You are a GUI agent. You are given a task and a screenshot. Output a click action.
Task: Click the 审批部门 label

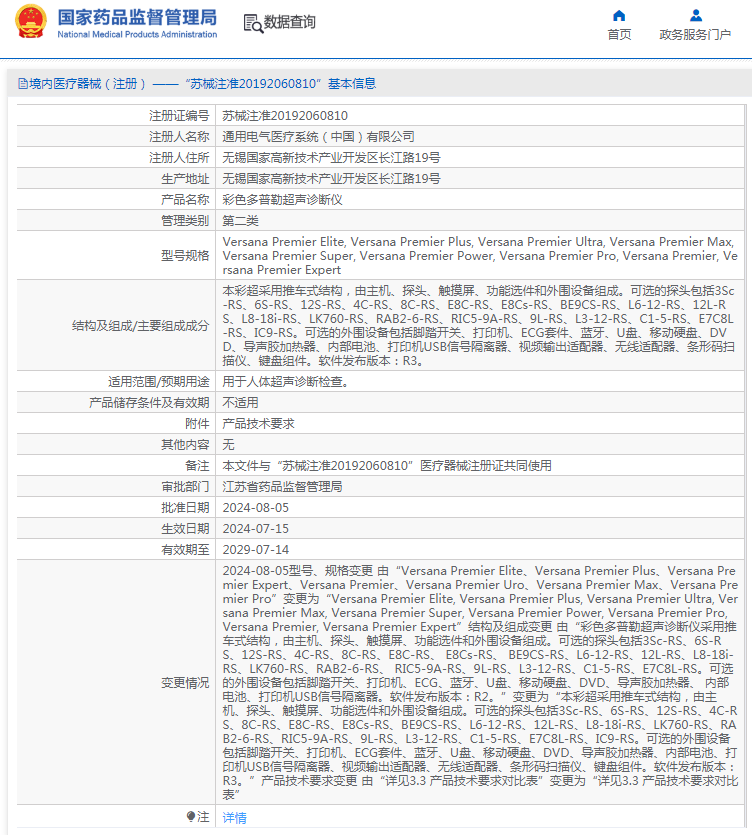pos(185,487)
